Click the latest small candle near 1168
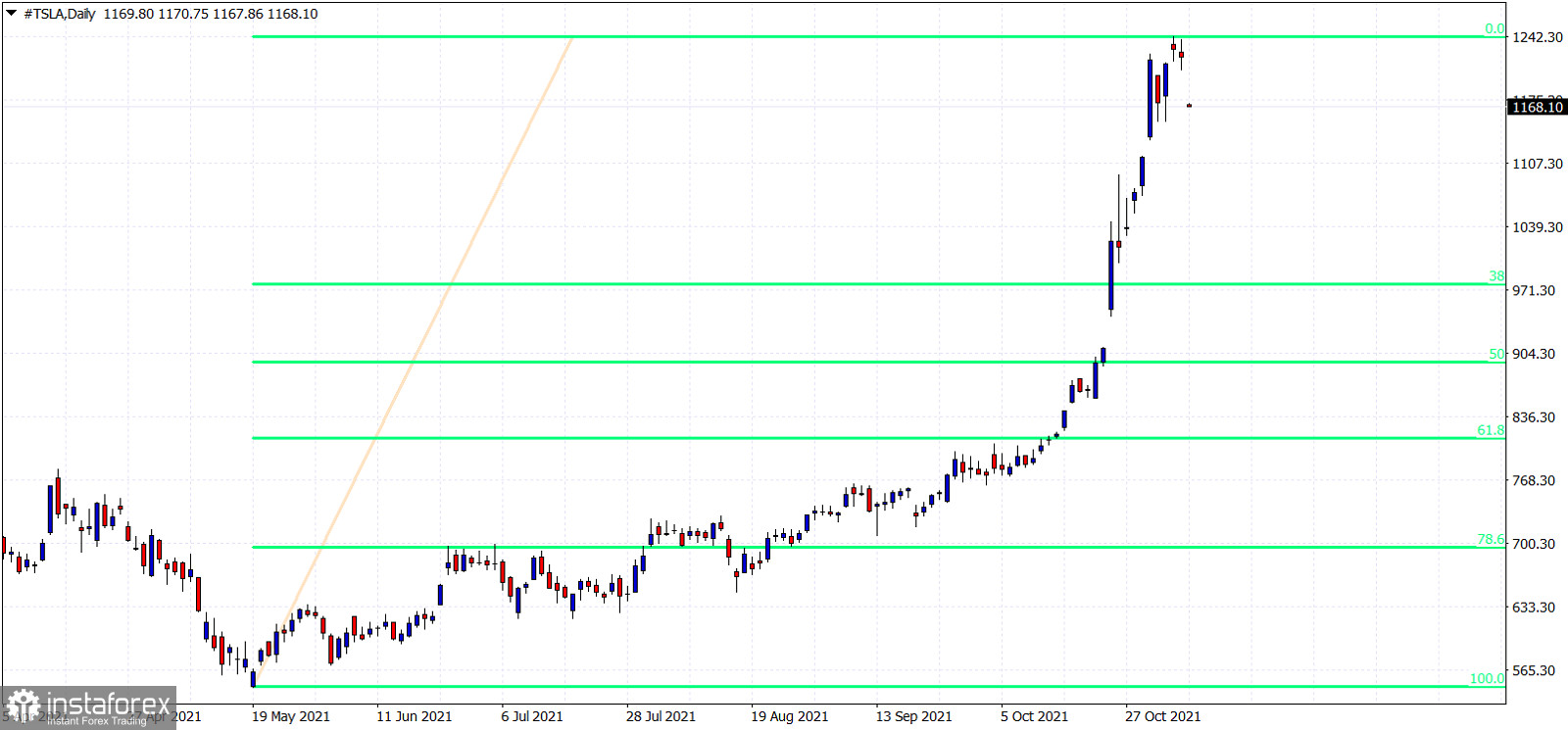Screen dimensions: 1568x730 click(x=1189, y=105)
